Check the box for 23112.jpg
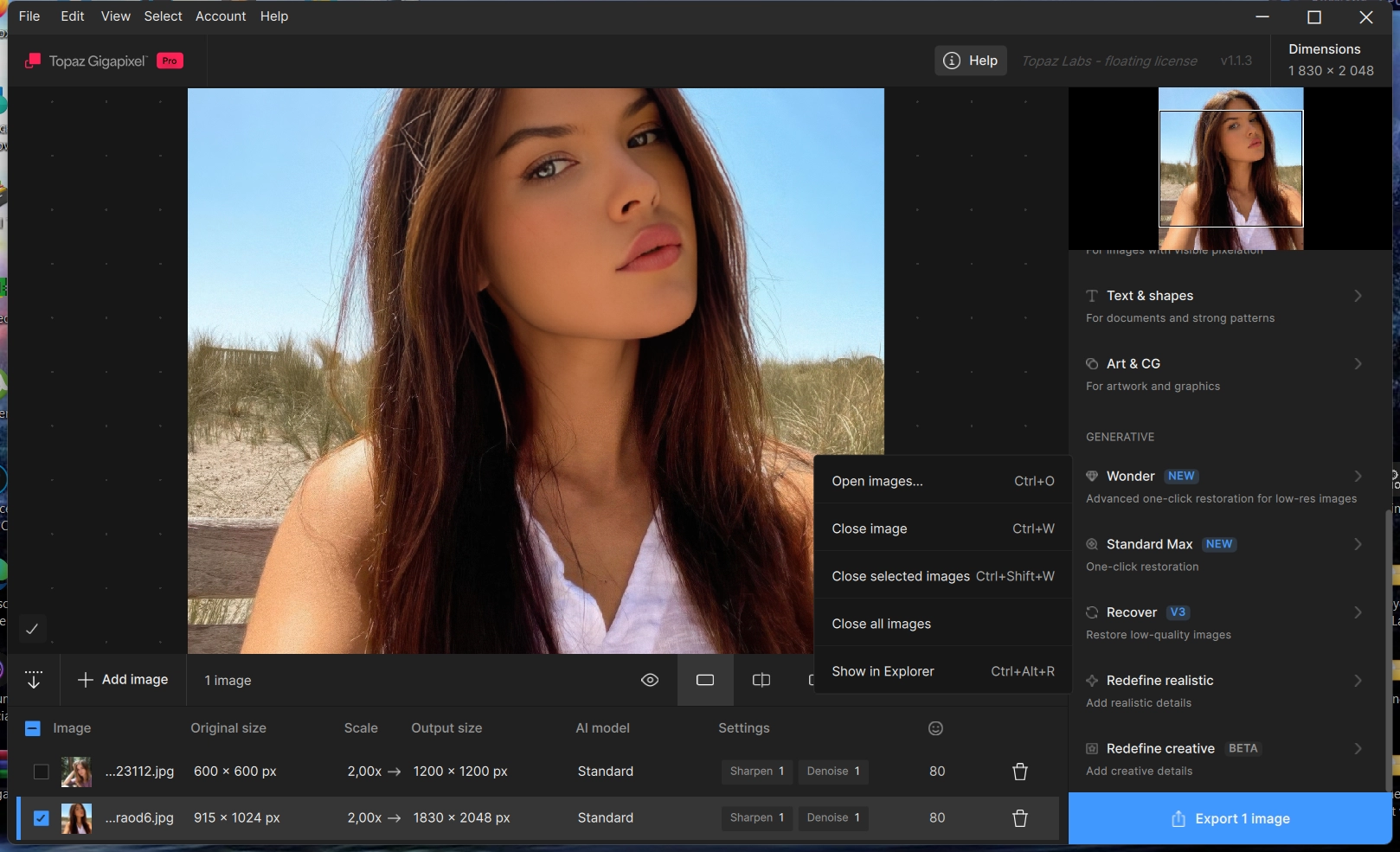This screenshot has height=852, width=1400. coord(41,772)
